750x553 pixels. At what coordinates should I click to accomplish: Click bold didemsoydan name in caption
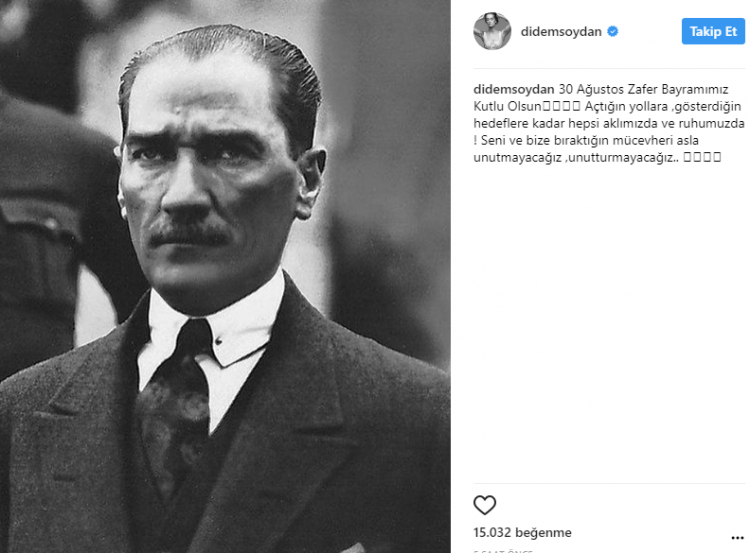point(514,89)
